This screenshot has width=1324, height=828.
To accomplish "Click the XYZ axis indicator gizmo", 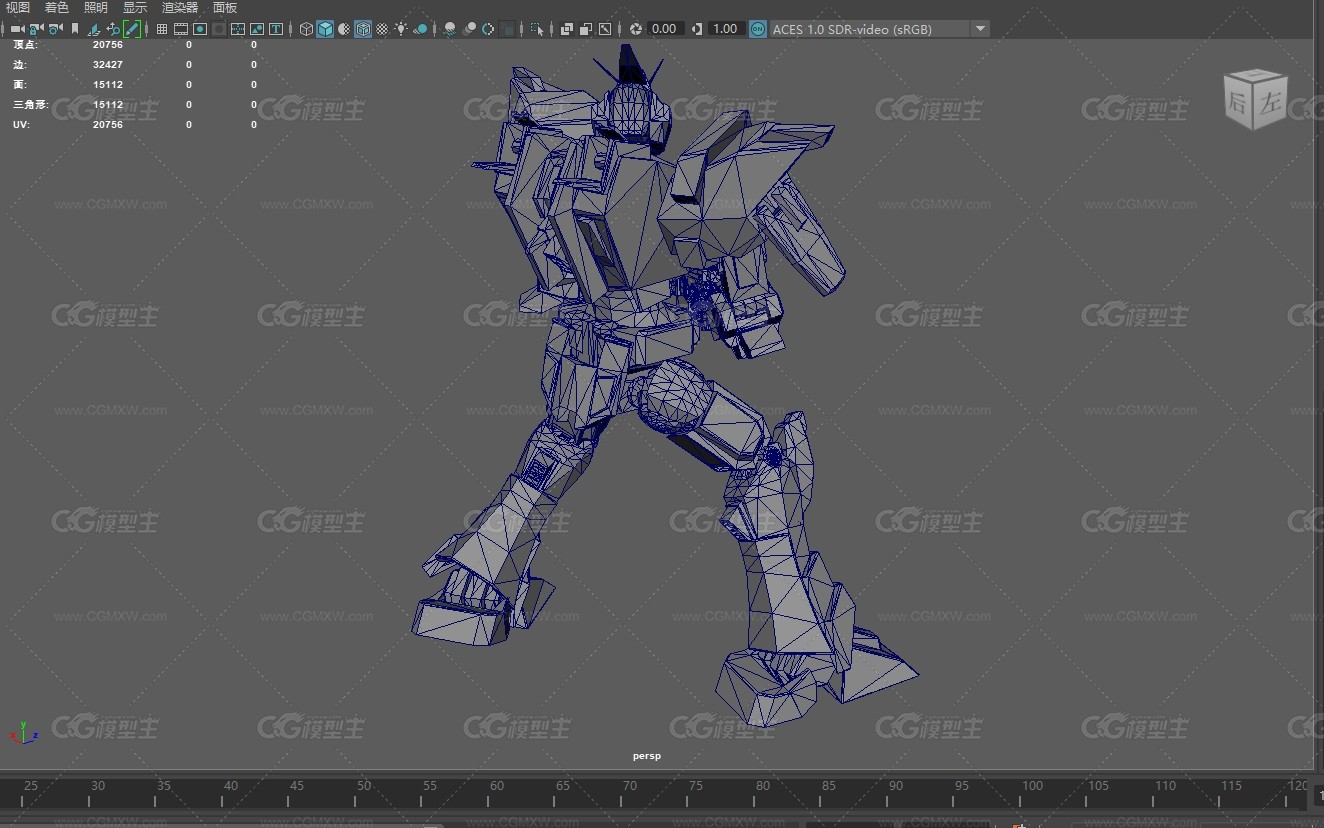I will (x=24, y=732).
